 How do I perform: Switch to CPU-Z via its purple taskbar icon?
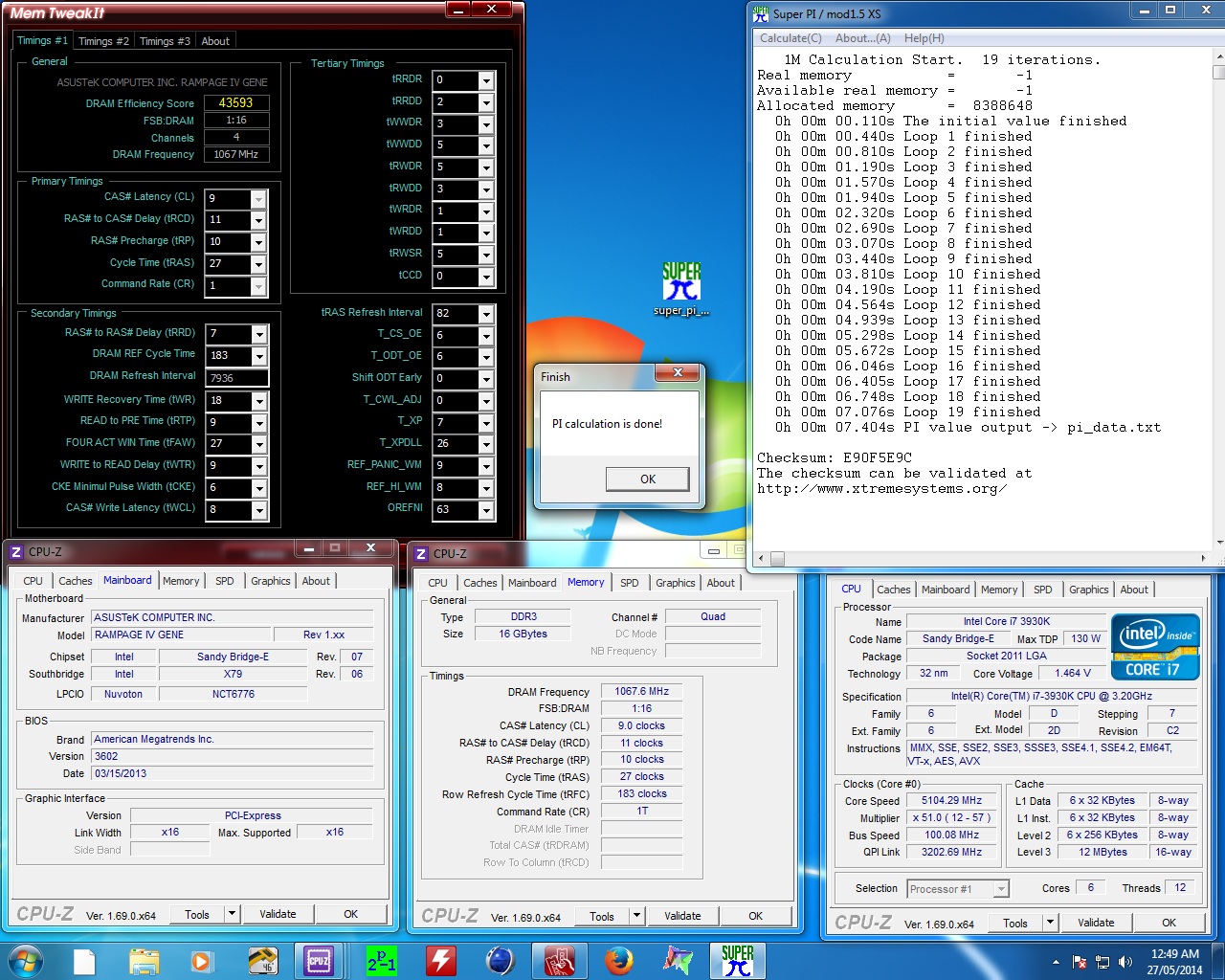coord(319,960)
